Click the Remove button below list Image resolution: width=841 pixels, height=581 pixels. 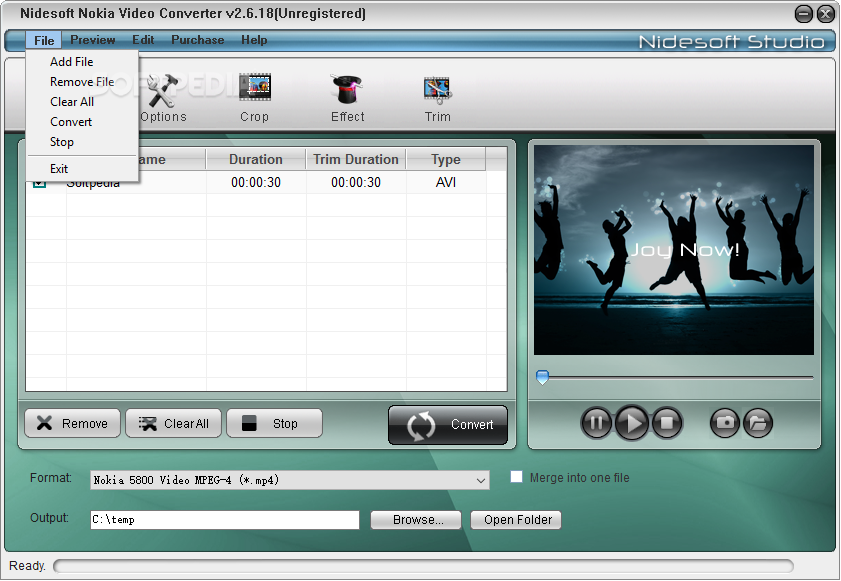click(x=72, y=423)
